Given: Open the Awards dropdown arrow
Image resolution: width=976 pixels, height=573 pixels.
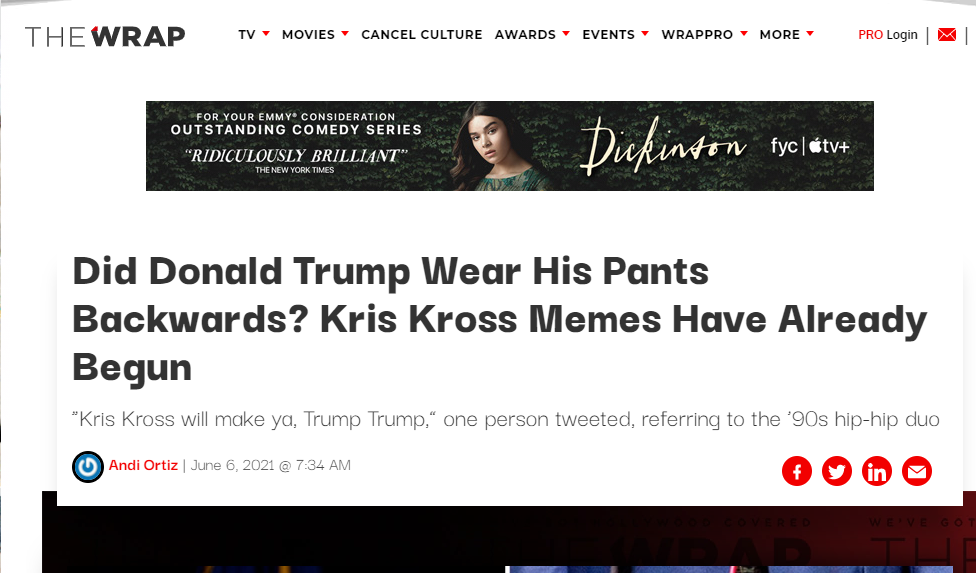Looking at the screenshot, I should (566, 34).
